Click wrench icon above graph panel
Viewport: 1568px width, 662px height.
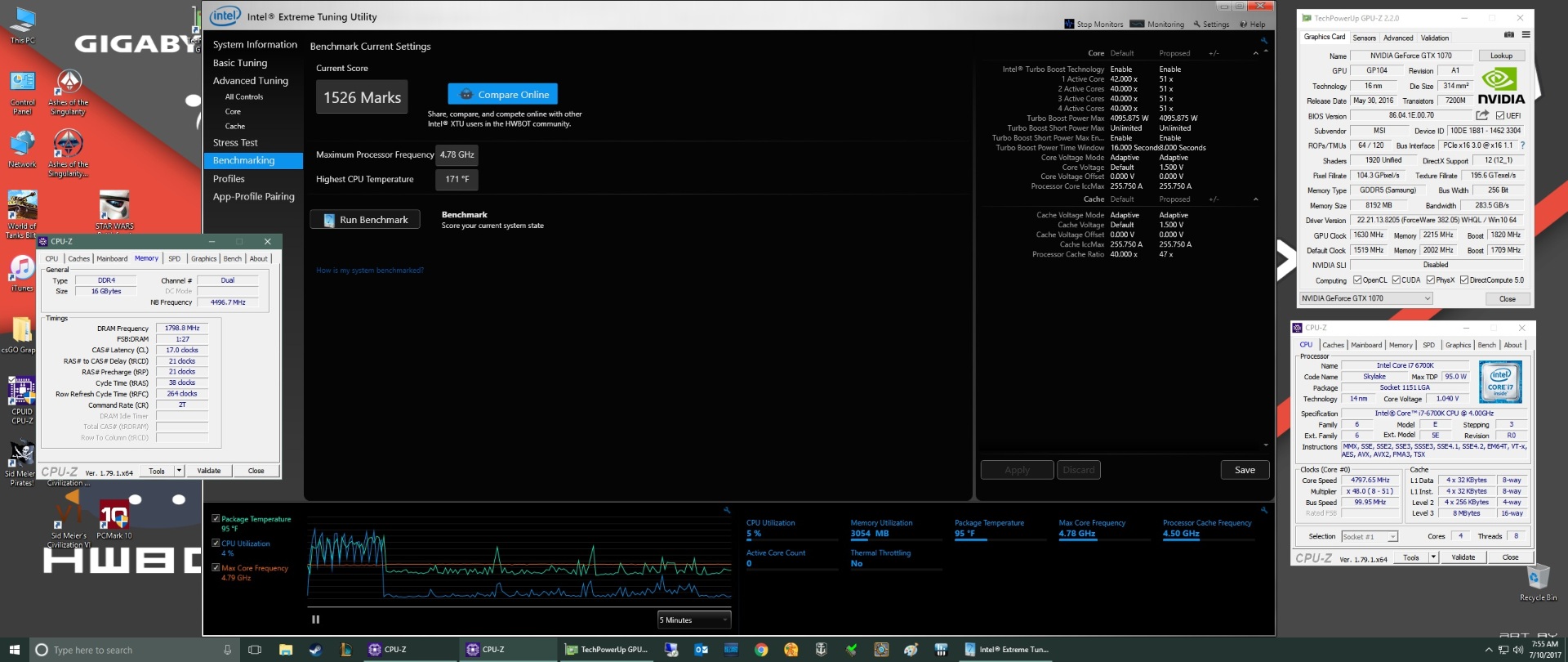coord(727,510)
